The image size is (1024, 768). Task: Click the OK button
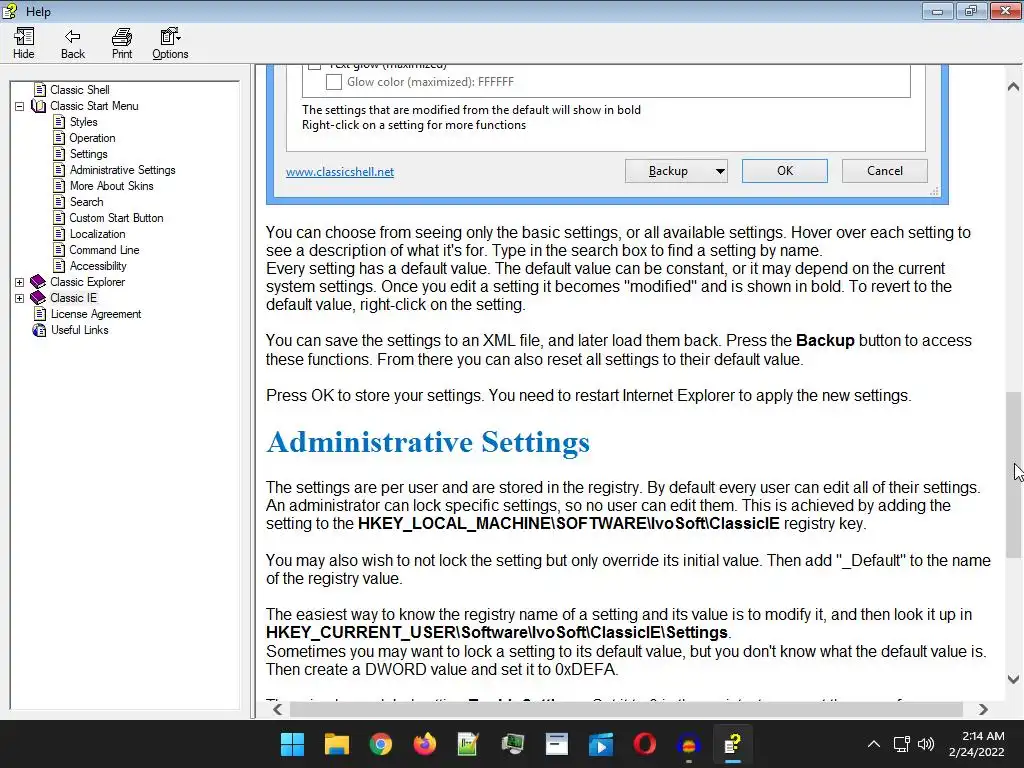click(784, 171)
